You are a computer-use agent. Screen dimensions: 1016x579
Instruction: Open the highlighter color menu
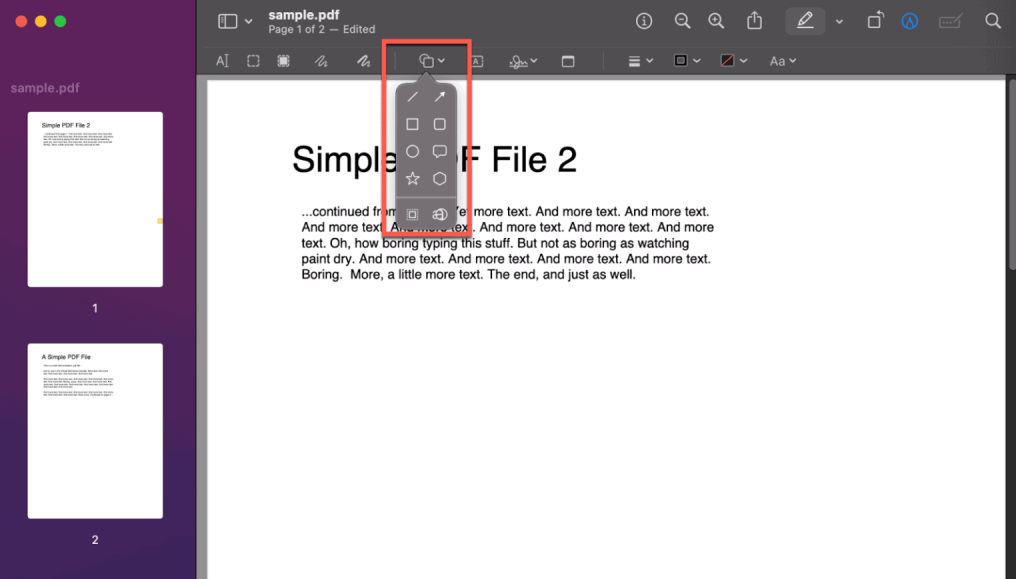tap(837, 20)
